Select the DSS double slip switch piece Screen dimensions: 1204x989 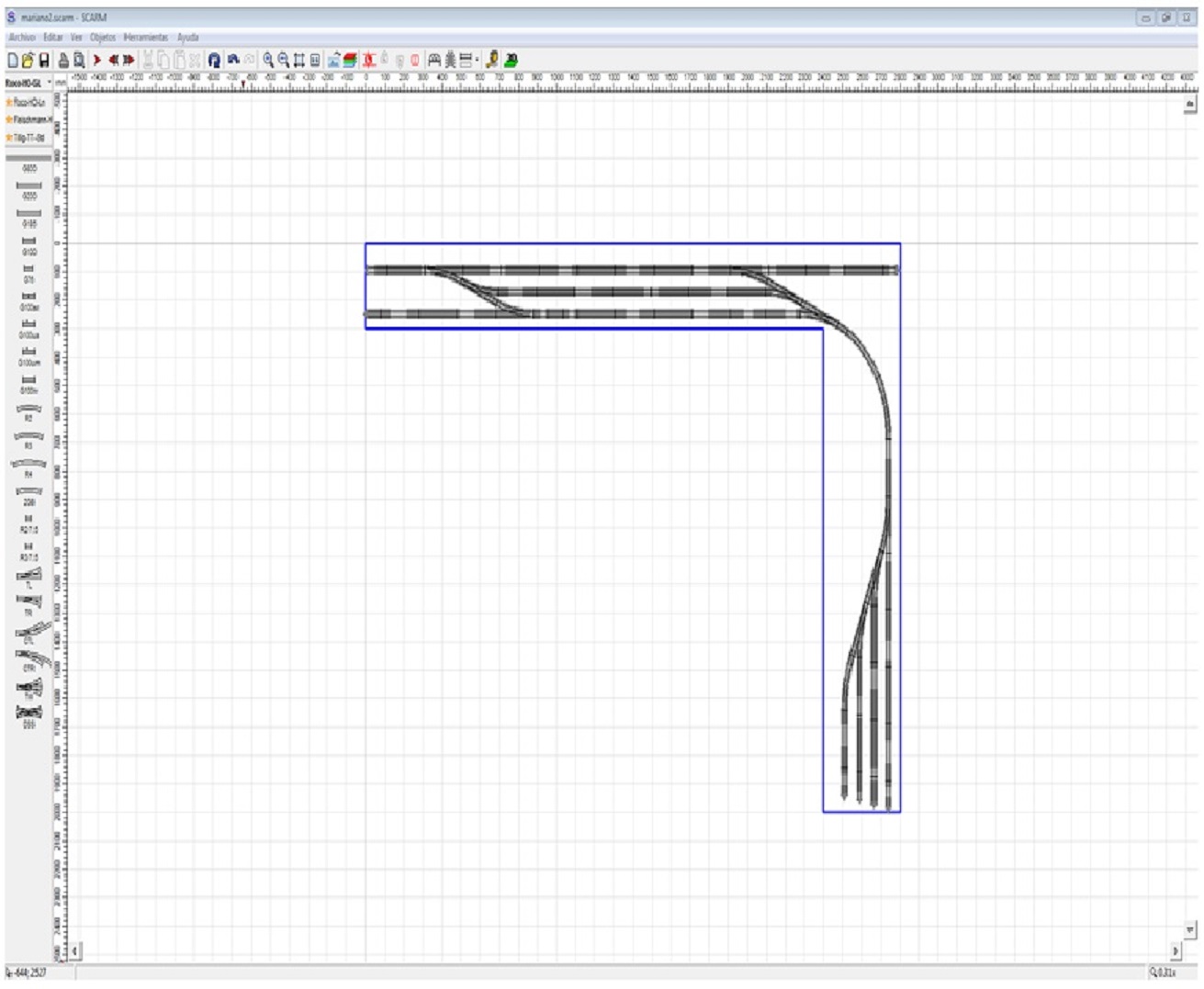pyautogui.click(x=28, y=715)
